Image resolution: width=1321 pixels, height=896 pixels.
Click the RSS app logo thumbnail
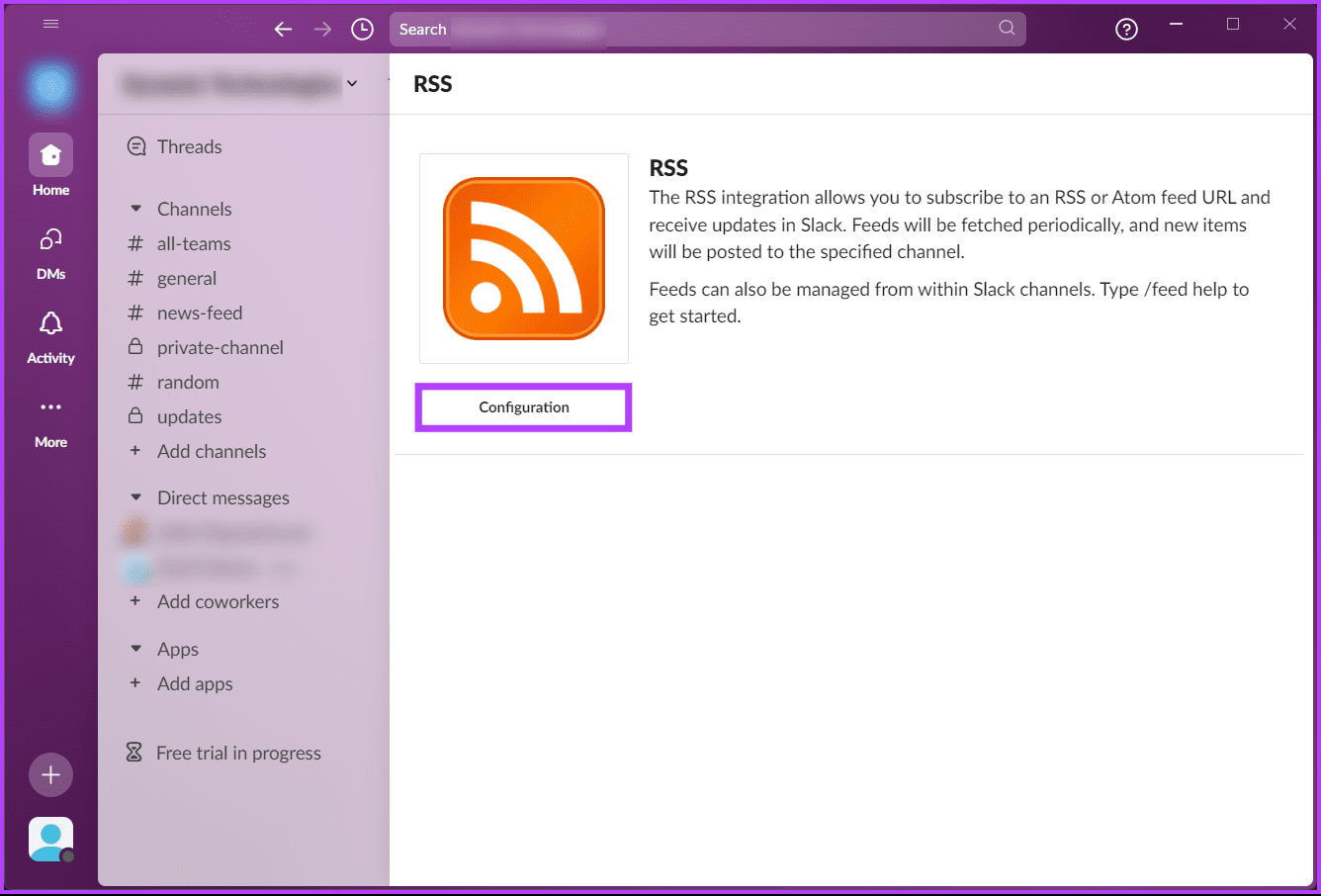pos(524,258)
